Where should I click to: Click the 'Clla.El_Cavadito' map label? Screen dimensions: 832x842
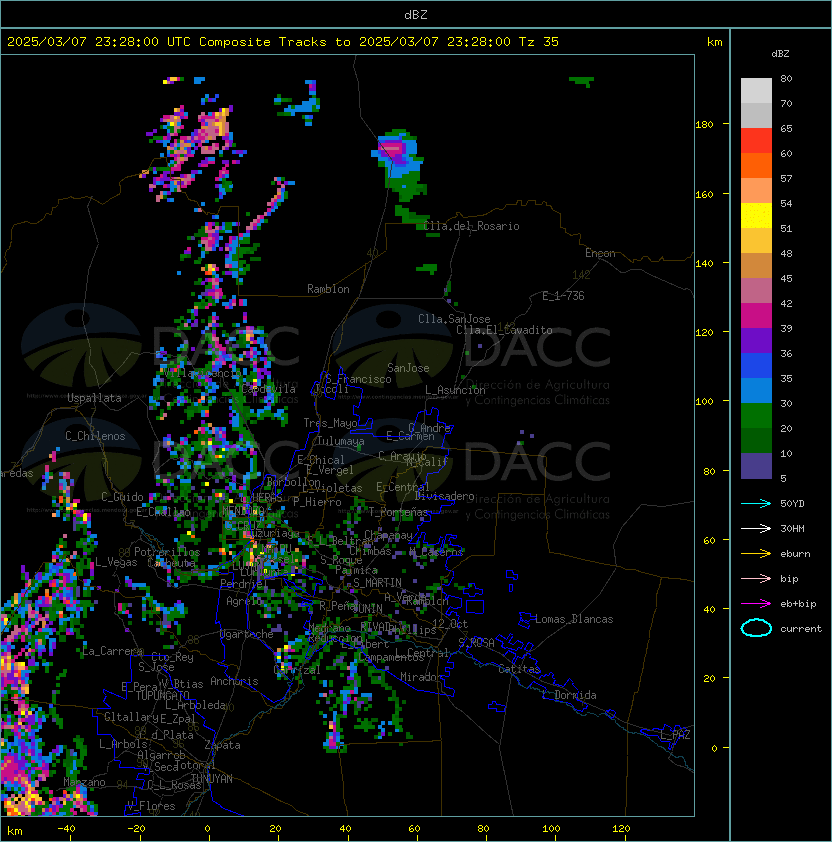[504, 330]
